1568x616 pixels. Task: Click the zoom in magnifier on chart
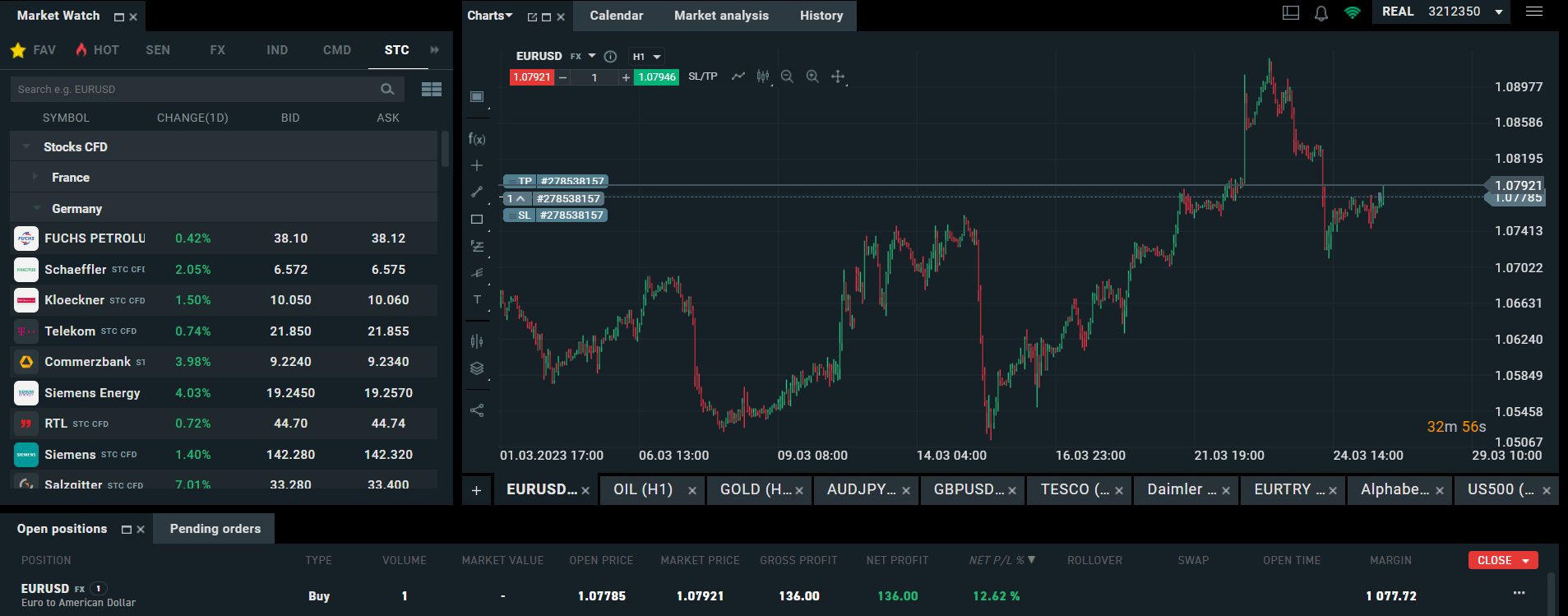pyautogui.click(x=812, y=76)
